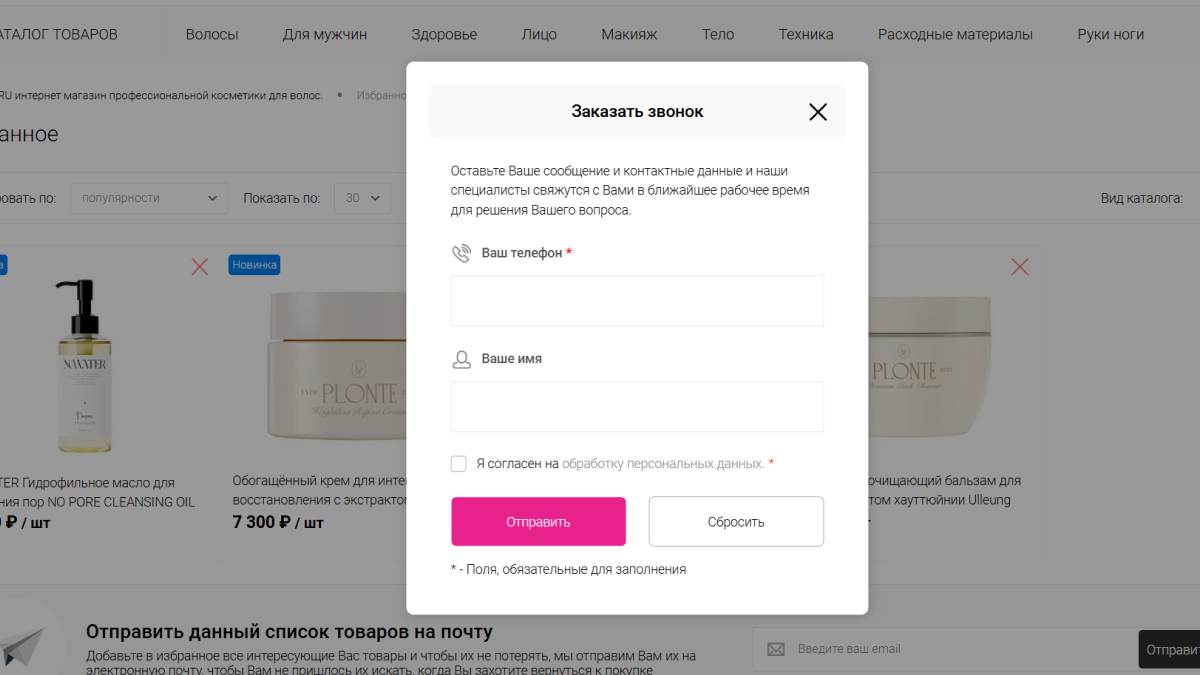The image size is (1200, 675).
Task: Click the envelope icon in email field
Action: [776, 649]
